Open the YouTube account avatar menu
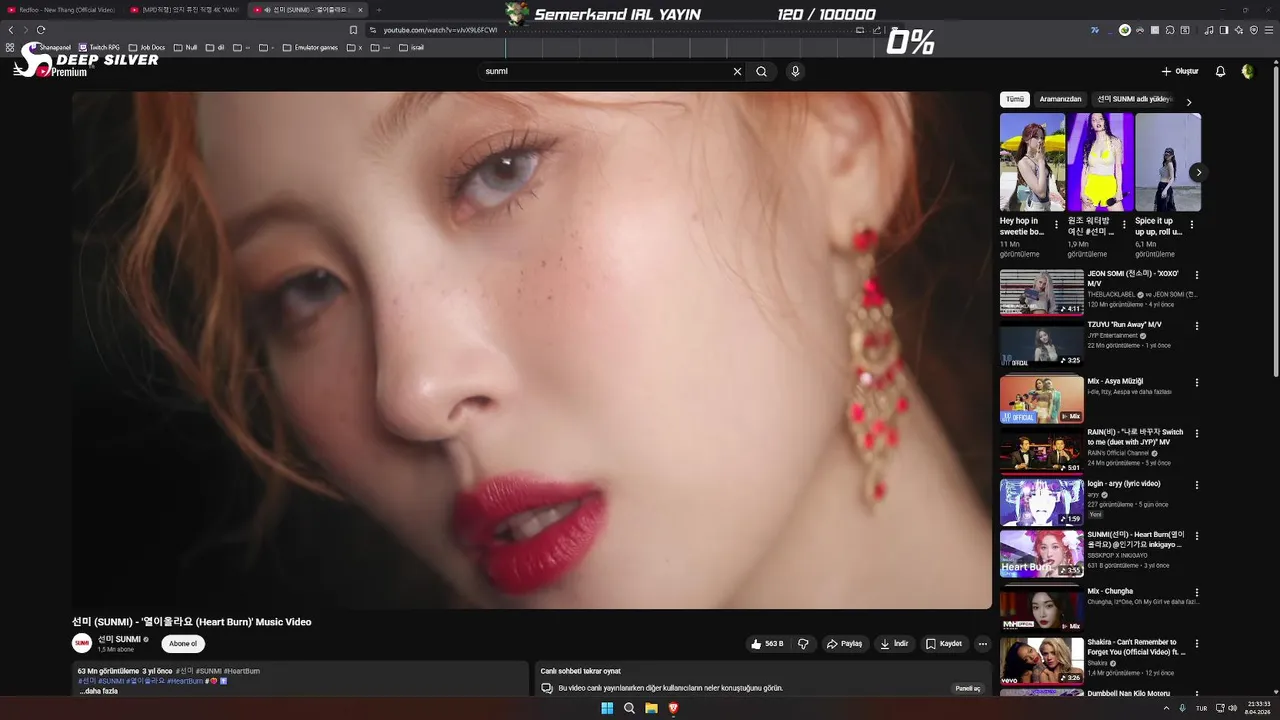Viewport: 1280px width, 720px height. point(1248,71)
